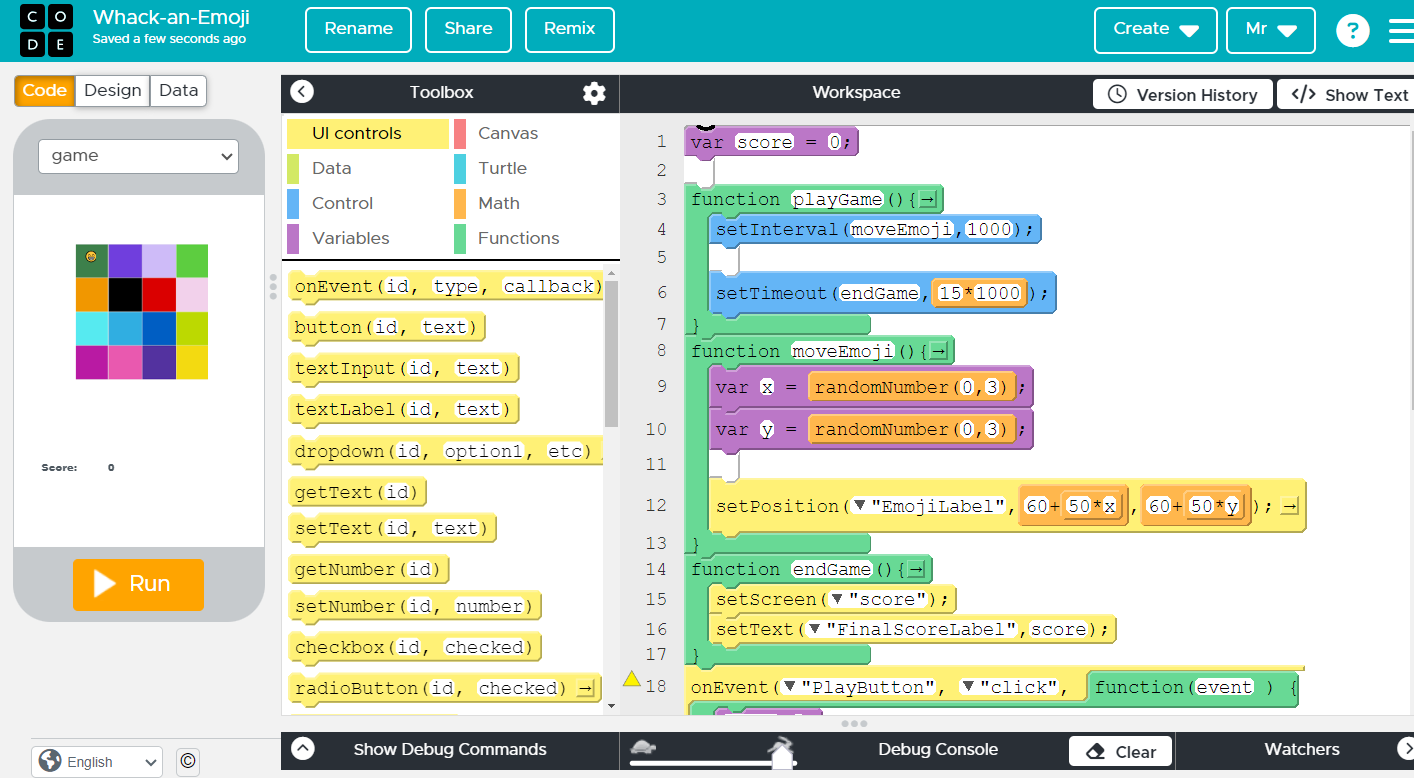Screen dimensions: 1414x778
Task: Click the Watchers panel arrow icon
Action: [1404, 749]
